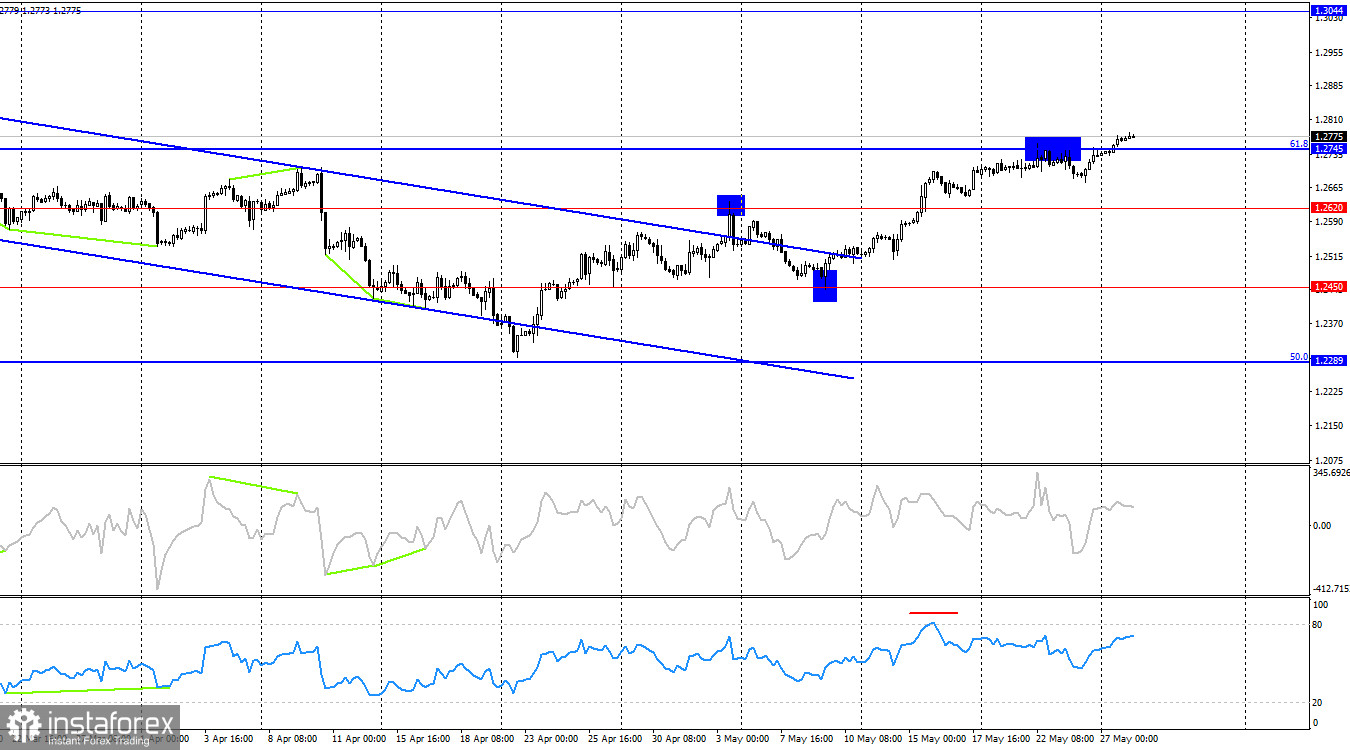This screenshot has height=750, width=1350.
Task: Select the wide blue rectangle at 1.2745 level
Action: (1053, 148)
